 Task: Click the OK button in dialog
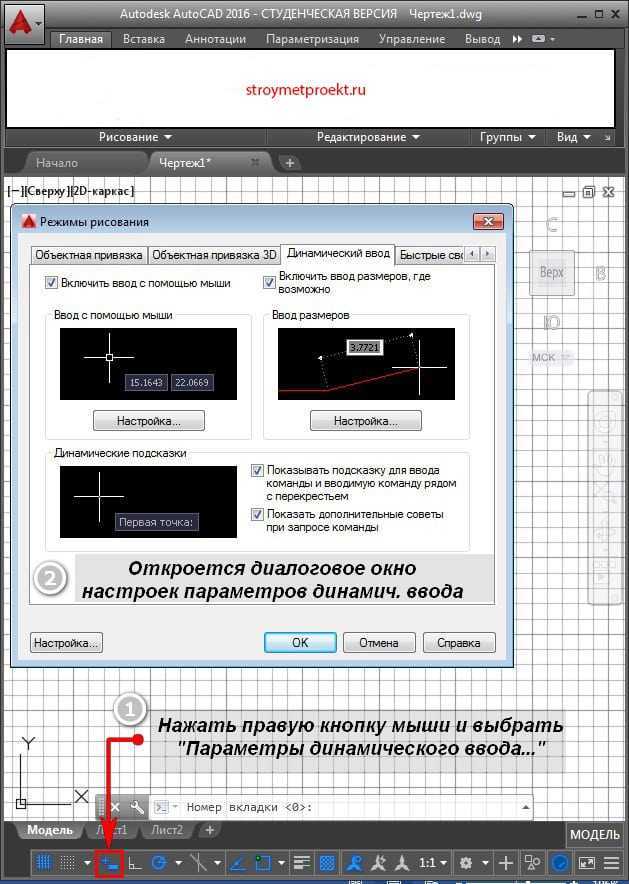[300, 643]
